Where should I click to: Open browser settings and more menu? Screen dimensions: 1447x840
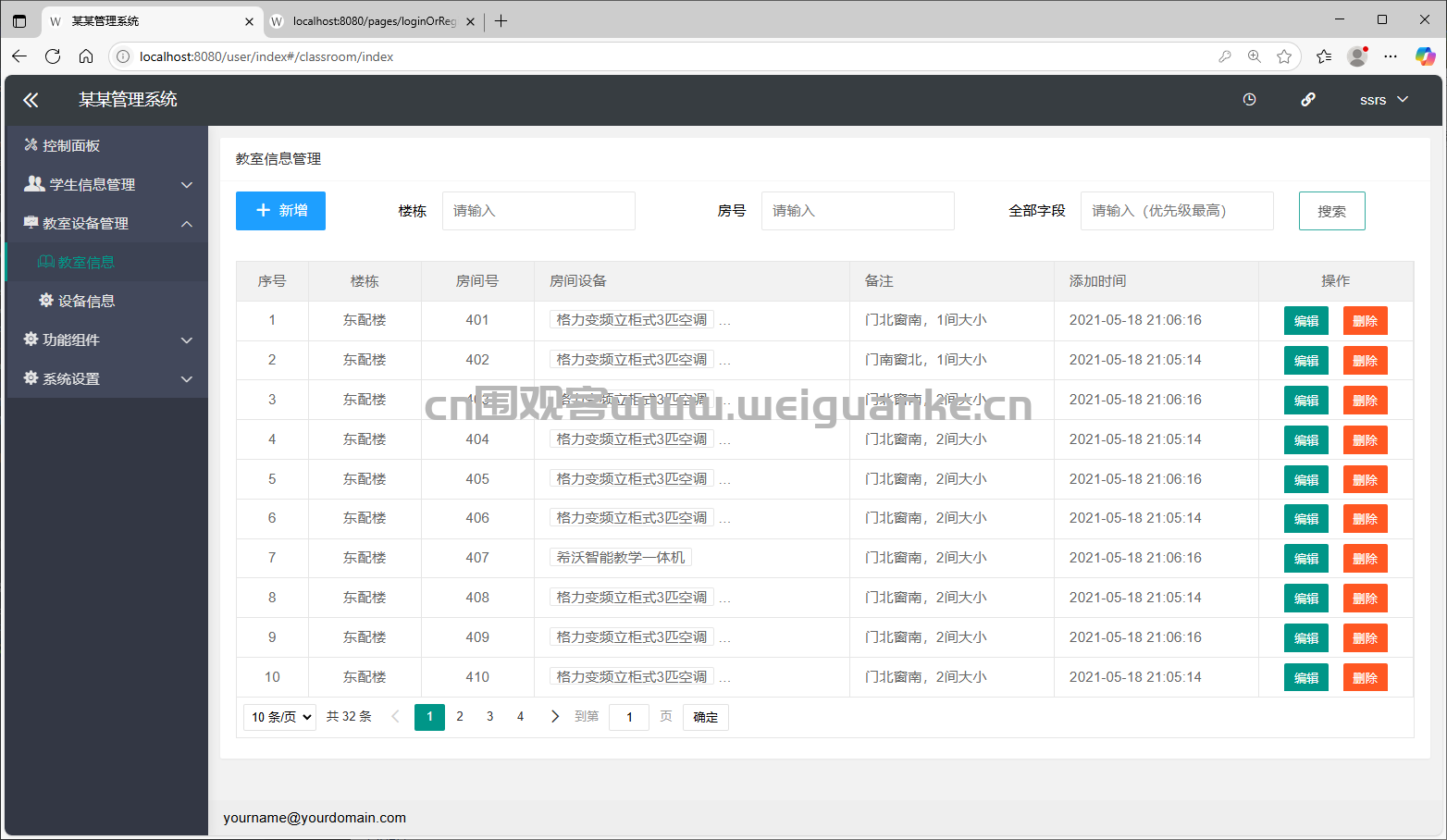(x=1391, y=56)
